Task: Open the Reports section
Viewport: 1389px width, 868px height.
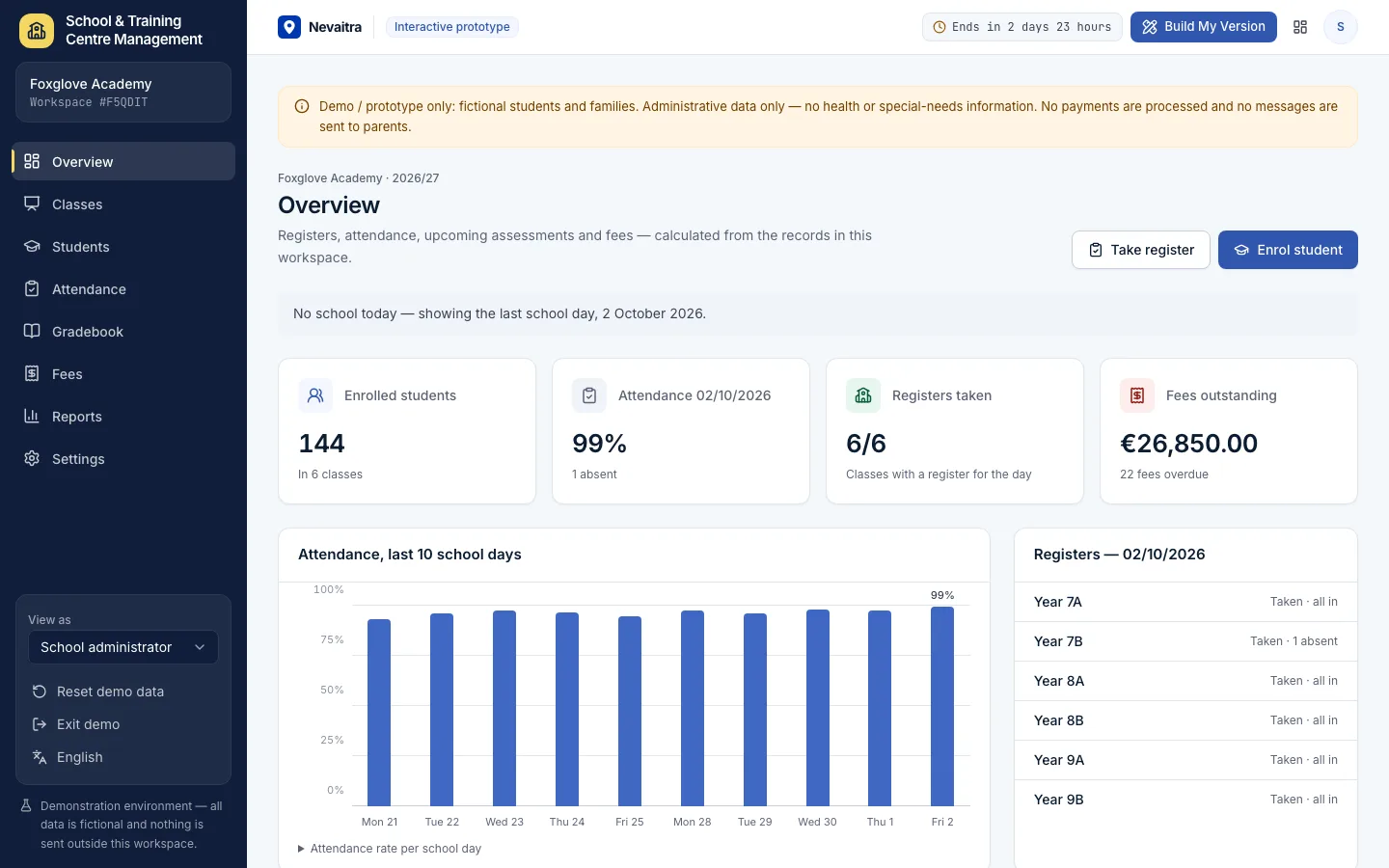Action: tap(123, 416)
